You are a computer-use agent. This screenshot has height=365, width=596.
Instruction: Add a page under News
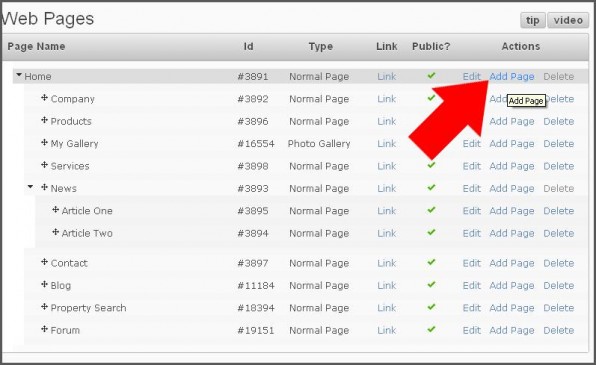click(x=512, y=189)
